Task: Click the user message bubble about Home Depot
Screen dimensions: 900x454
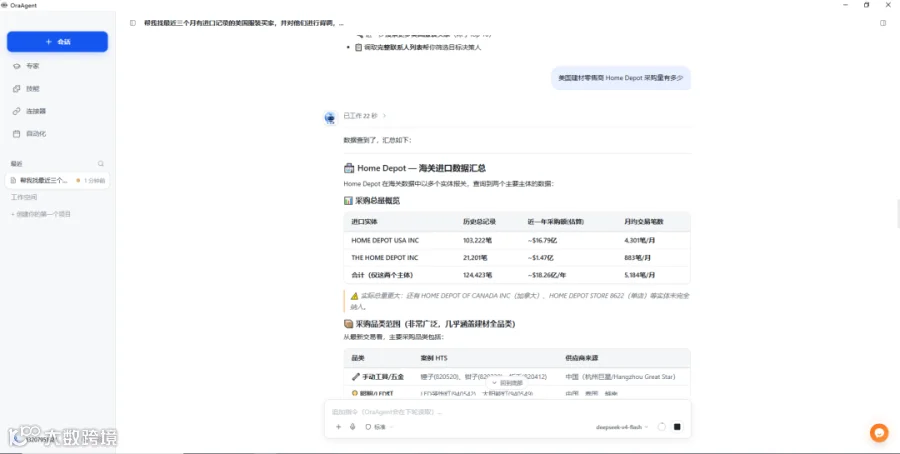Action: (x=620, y=78)
